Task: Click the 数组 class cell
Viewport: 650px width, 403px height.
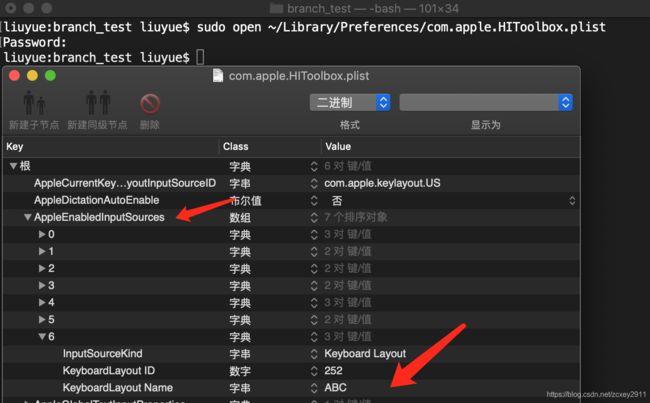Action: 240,218
